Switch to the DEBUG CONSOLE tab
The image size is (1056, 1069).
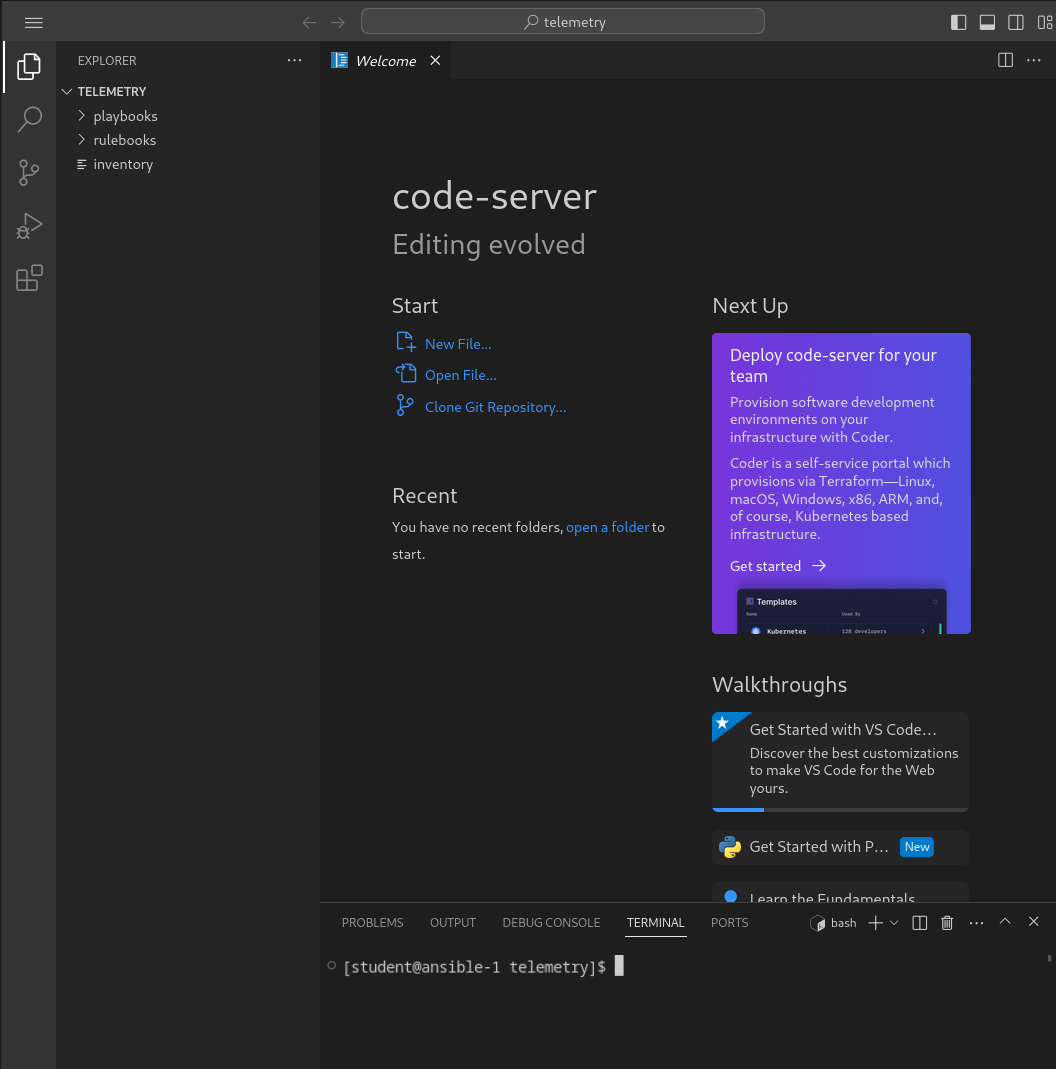click(551, 922)
